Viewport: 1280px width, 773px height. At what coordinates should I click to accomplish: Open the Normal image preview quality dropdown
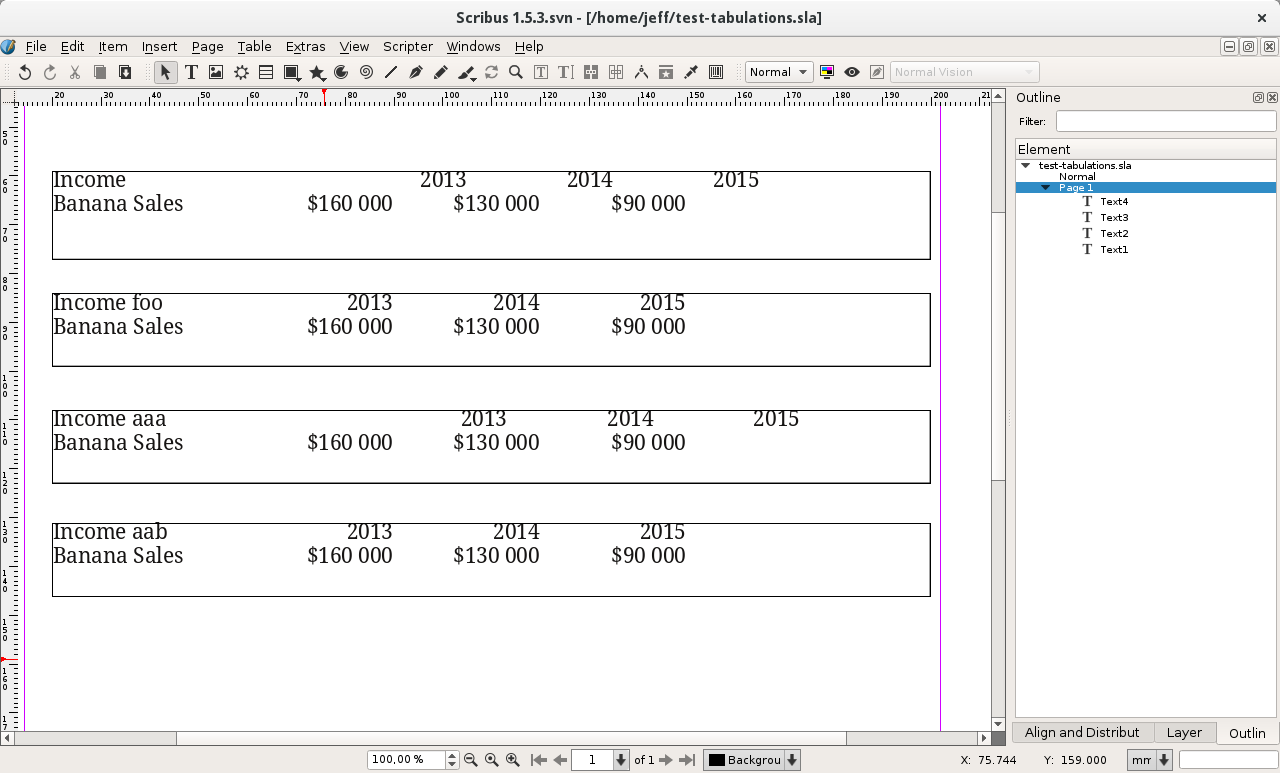click(778, 72)
